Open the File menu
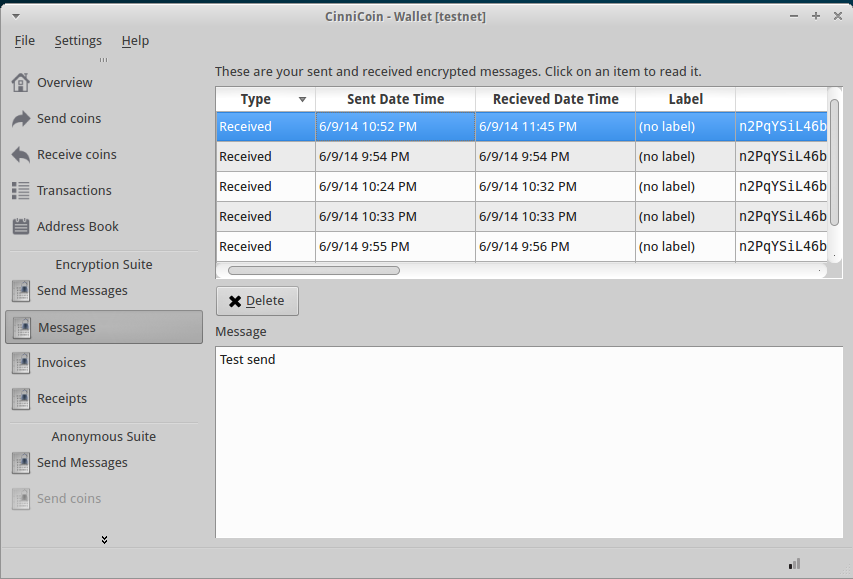This screenshot has height=579, width=853. coord(24,41)
